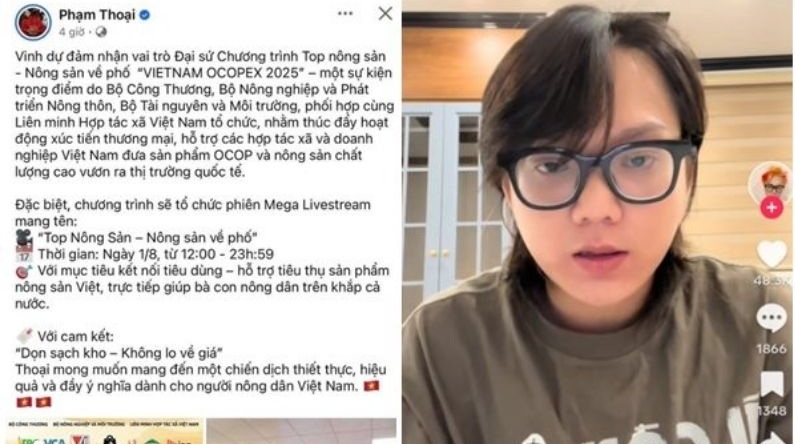Open the left attached event banner image

click(105, 431)
